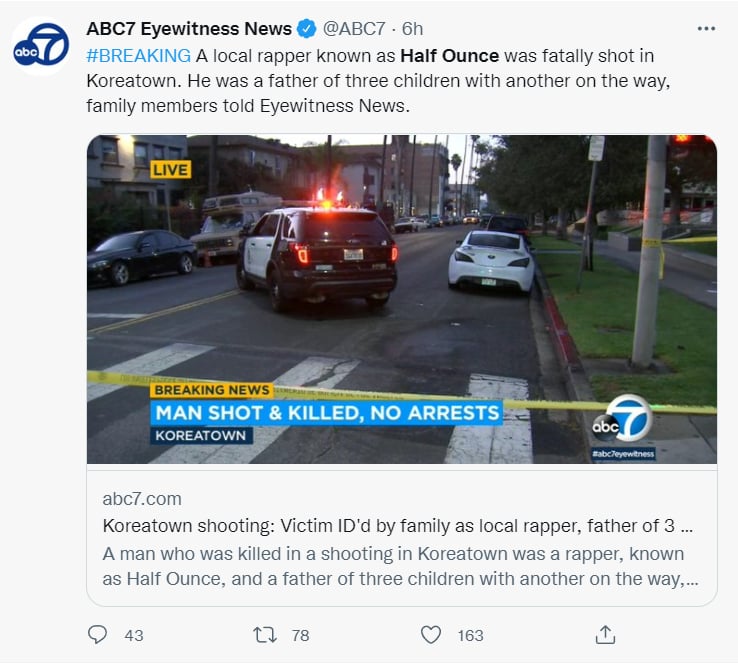
Task: Click the @ABC7 handle
Action: [354, 28]
